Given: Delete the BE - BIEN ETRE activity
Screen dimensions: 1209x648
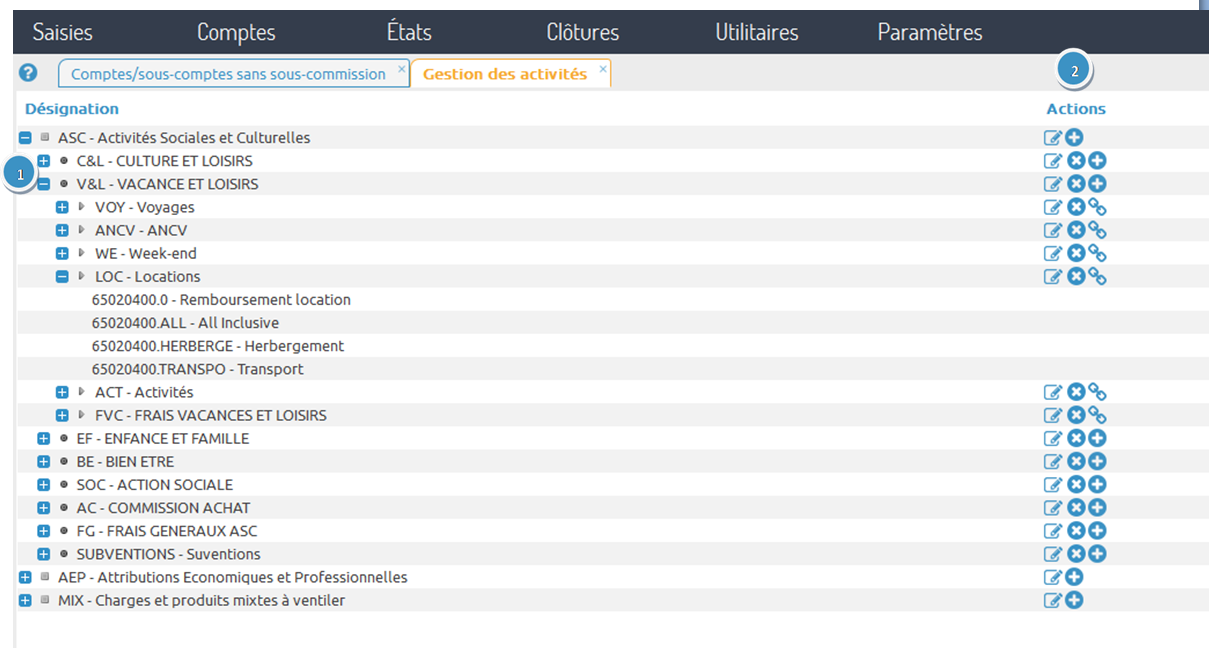Looking at the screenshot, I should click(x=1076, y=460).
